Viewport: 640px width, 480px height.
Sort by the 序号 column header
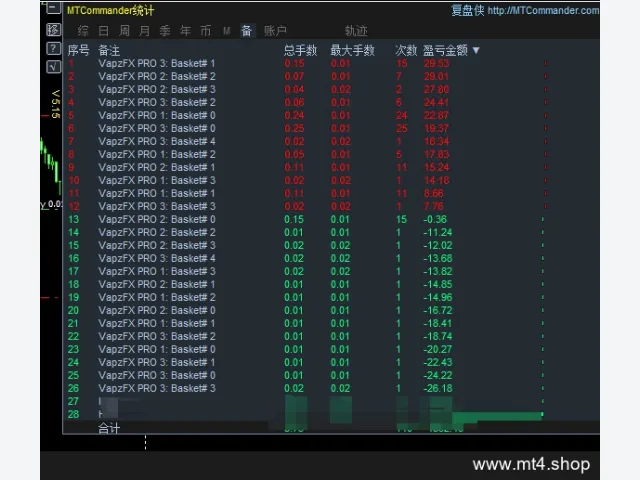(x=78, y=50)
